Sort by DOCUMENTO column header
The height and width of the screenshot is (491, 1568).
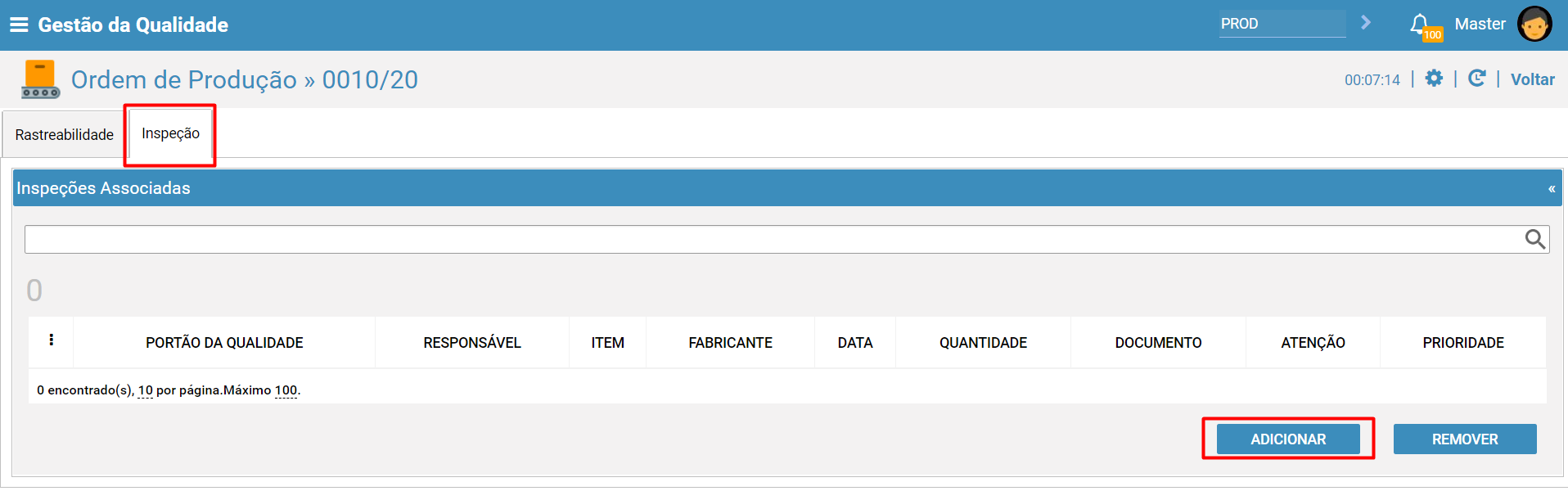(x=1158, y=343)
